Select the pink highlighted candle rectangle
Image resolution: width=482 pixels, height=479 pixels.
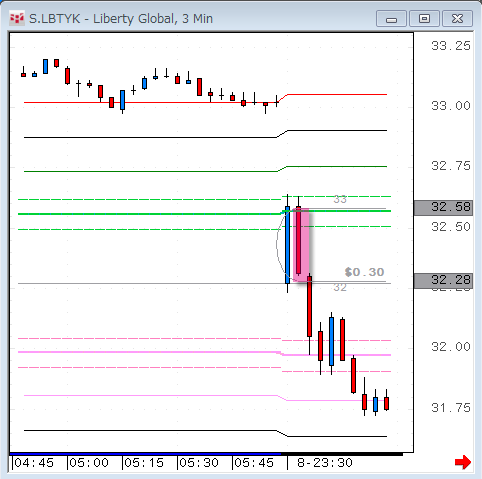click(x=301, y=245)
